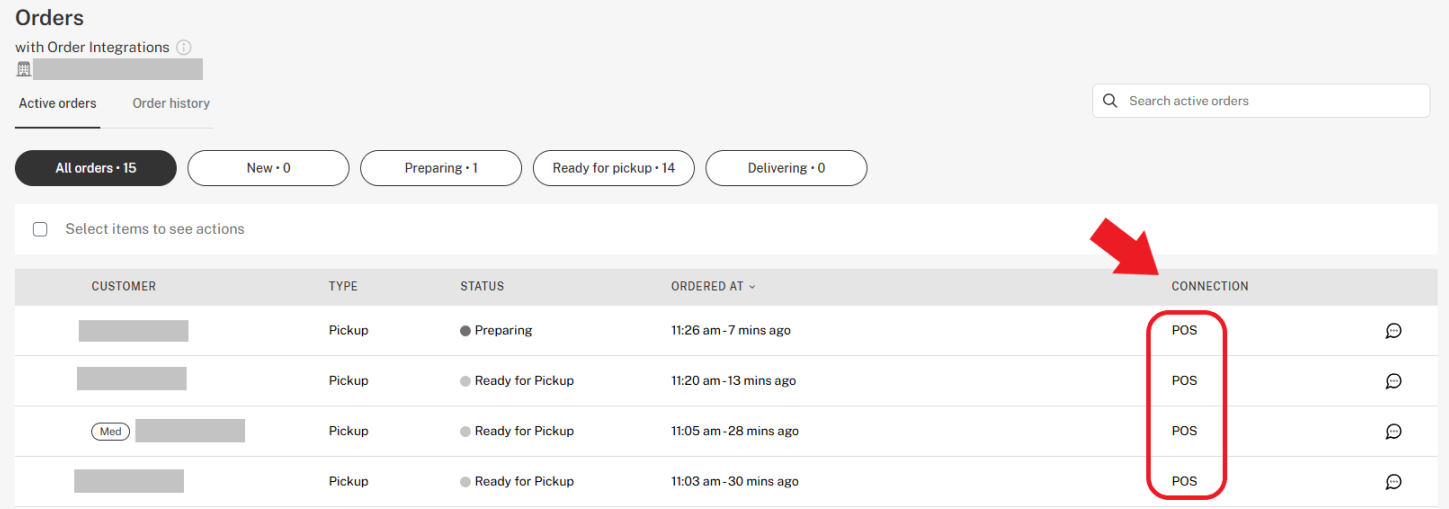Switch to Order history tab

click(171, 103)
